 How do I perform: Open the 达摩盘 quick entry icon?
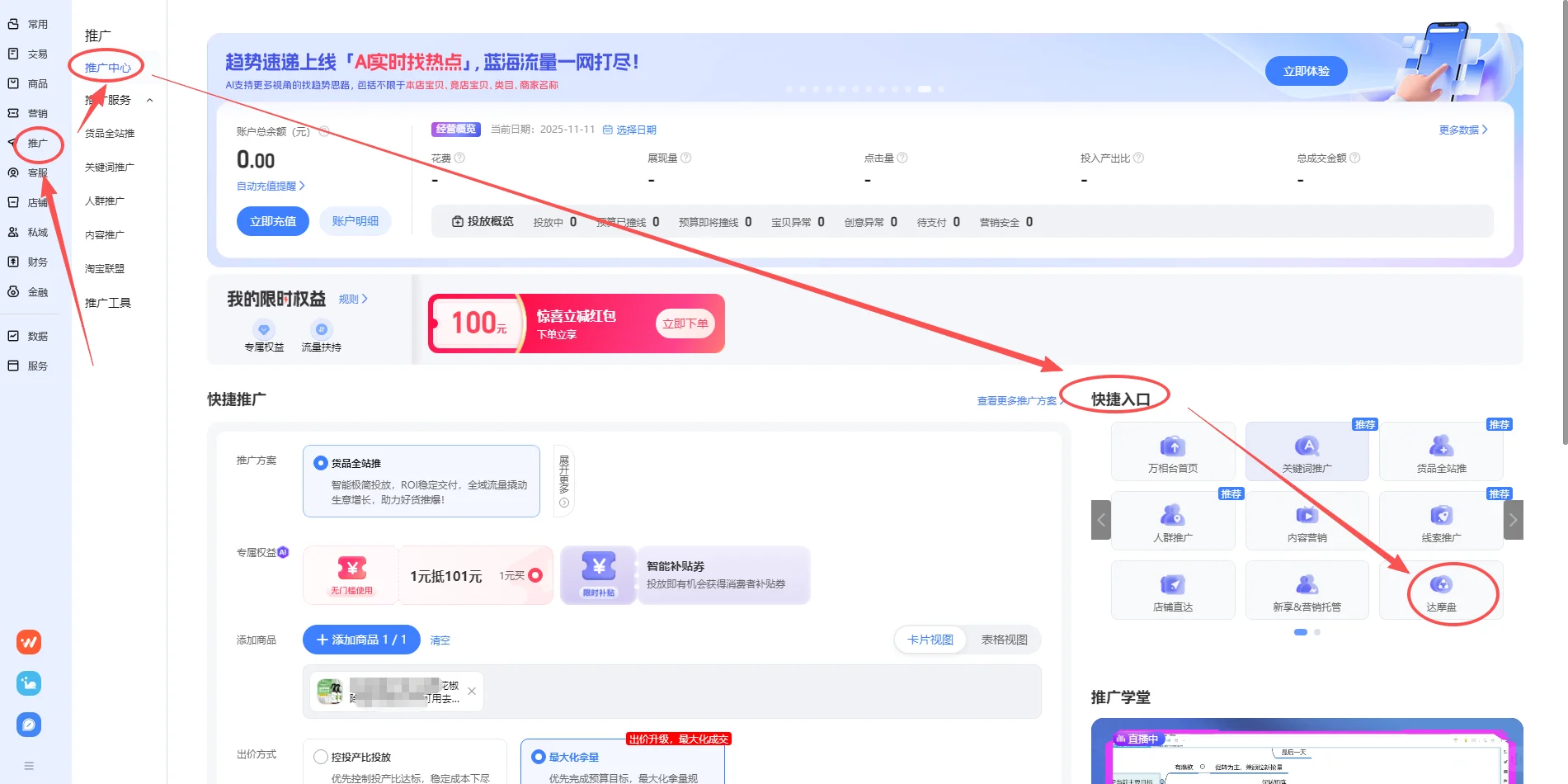(1442, 589)
